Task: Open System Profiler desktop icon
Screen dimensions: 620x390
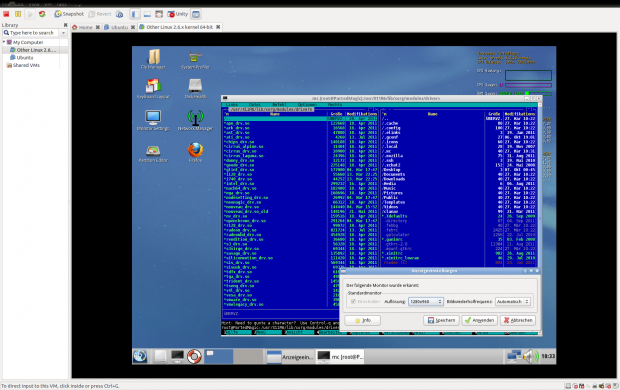Action: tap(195, 59)
